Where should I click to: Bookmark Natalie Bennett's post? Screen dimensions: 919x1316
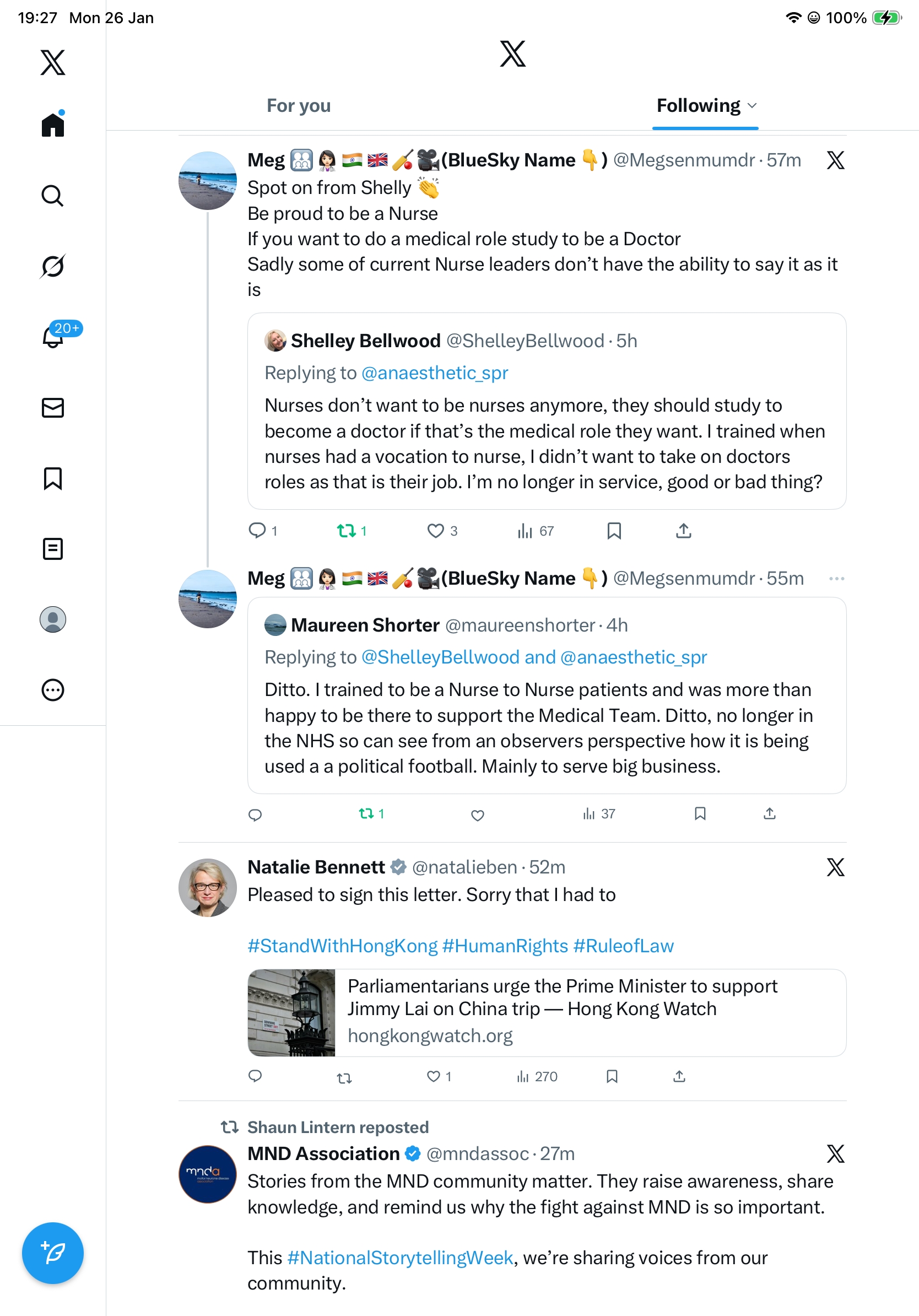612,1076
